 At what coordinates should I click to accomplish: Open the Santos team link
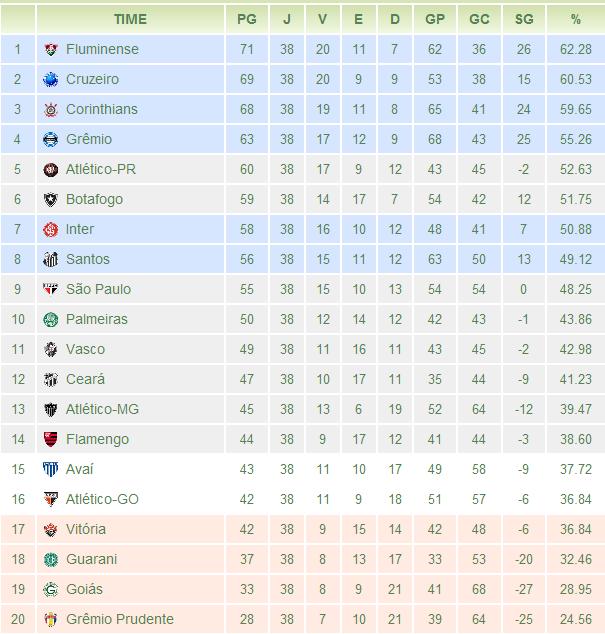point(88,259)
